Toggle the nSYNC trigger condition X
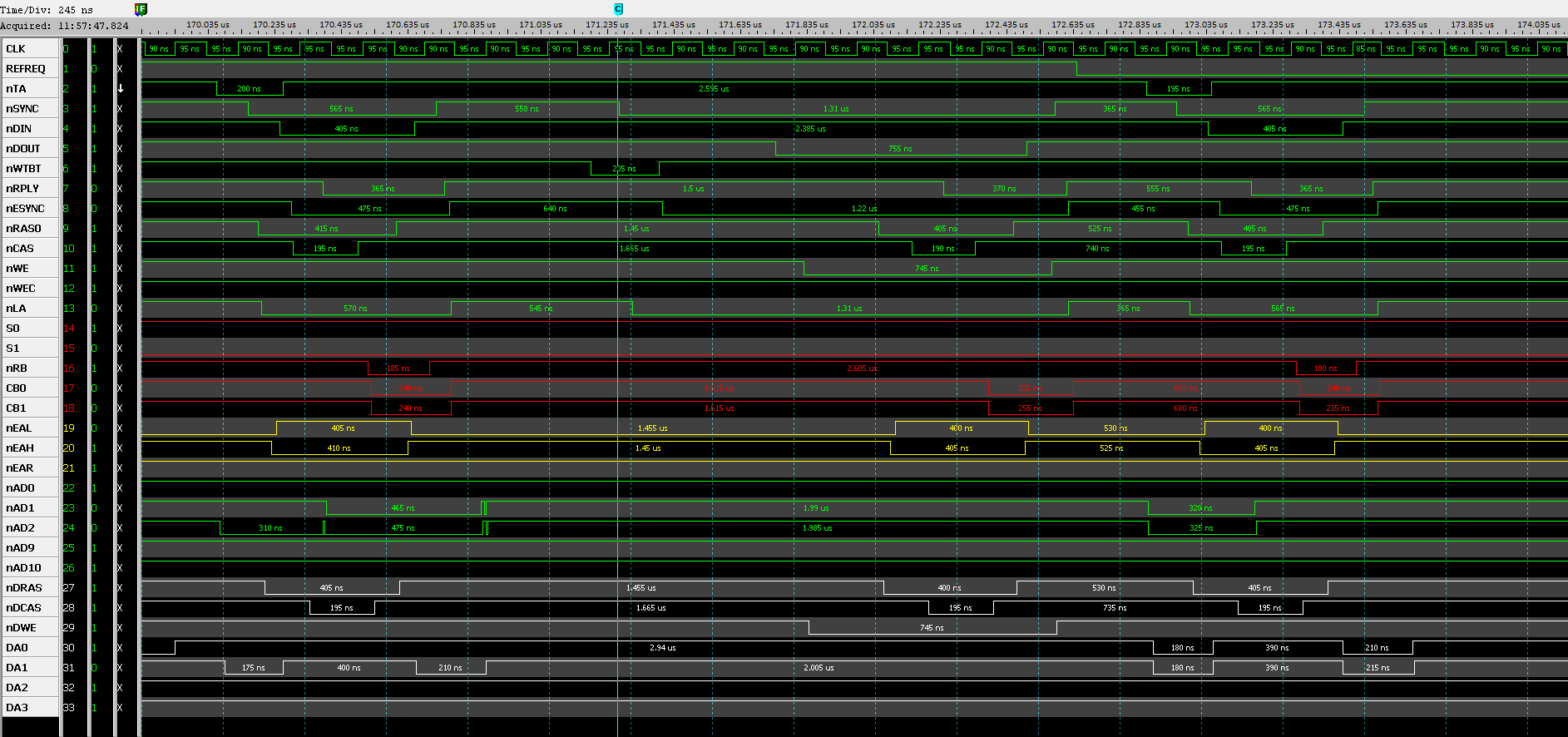Image resolution: width=1568 pixels, height=737 pixels. tap(120, 109)
